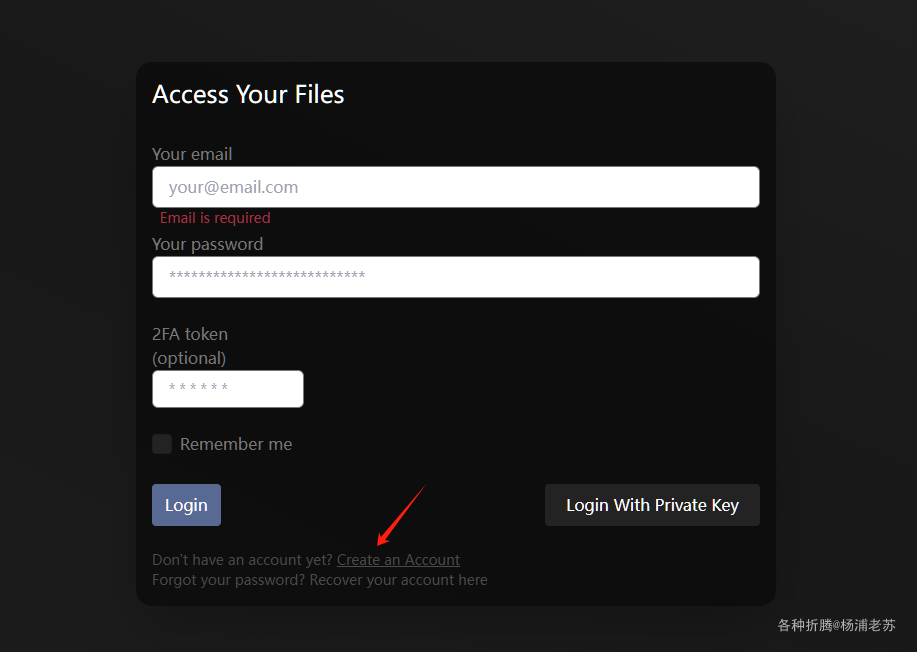
Task: Enable the Remember me checkbox
Action: pos(162,444)
